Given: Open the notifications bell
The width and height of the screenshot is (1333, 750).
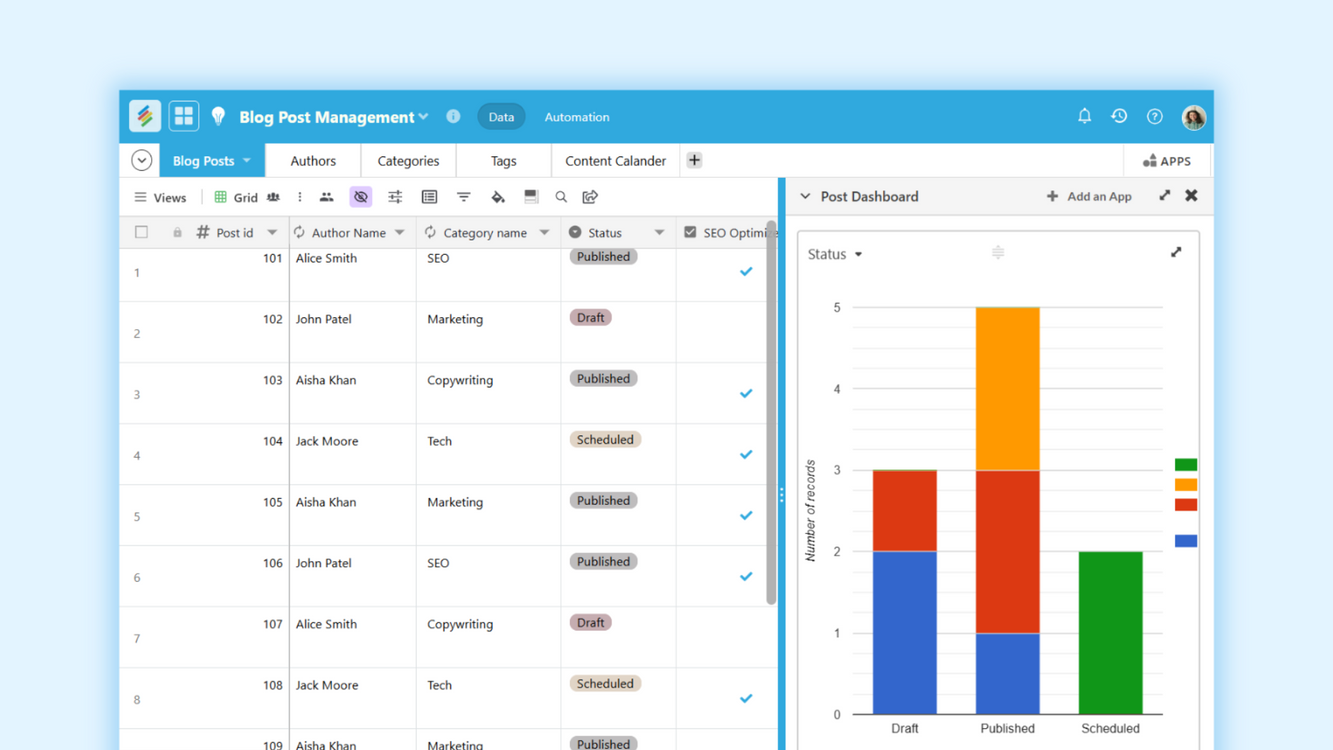Looking at the screenshot, I should (1084, 116).
